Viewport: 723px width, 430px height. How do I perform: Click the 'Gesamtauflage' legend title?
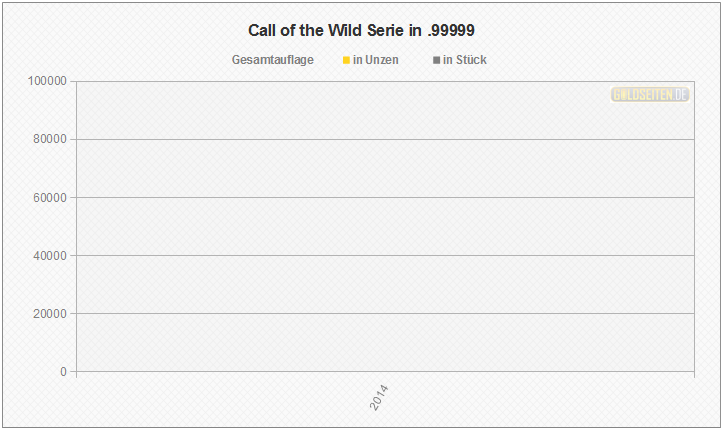tap(272, 60)
